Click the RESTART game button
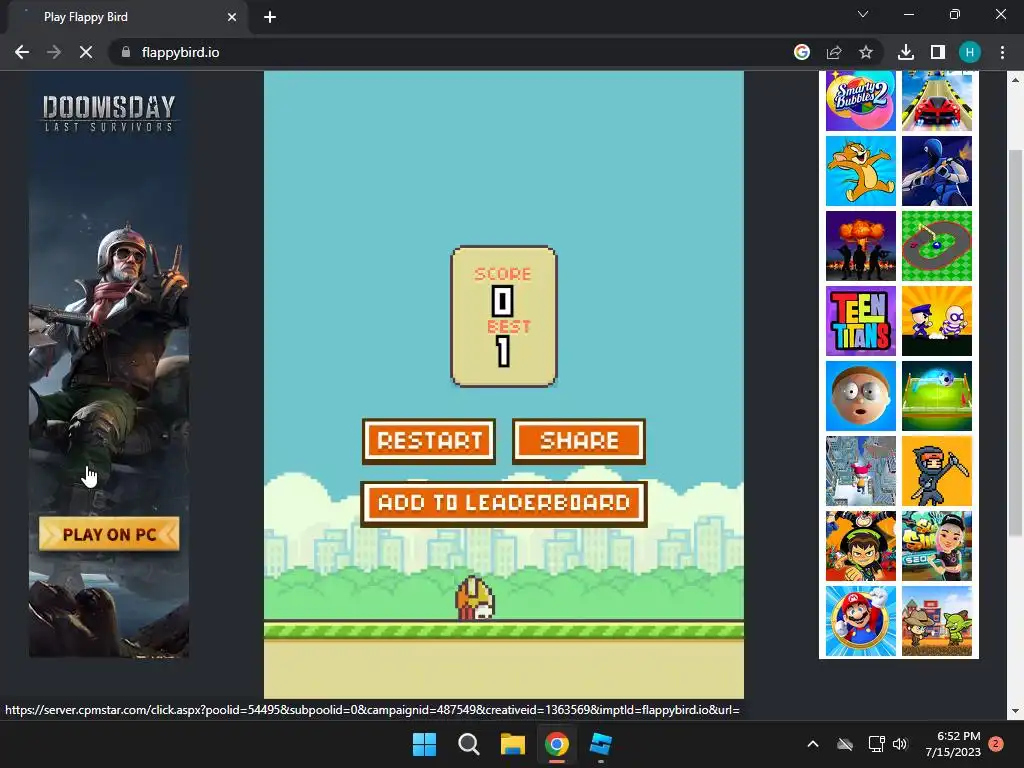 tap(429, 441)
